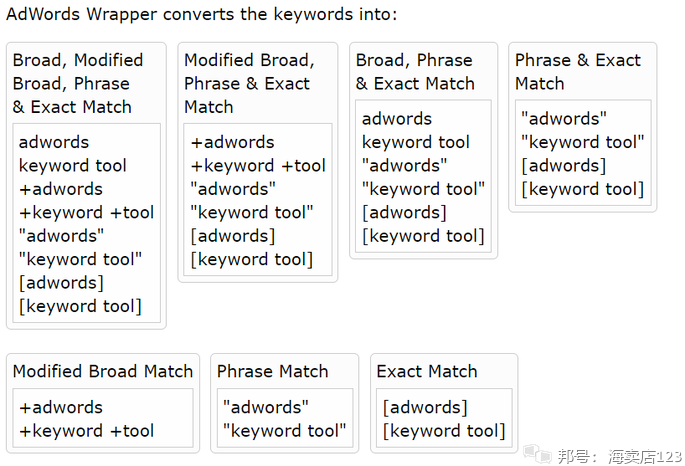
Task: Click '+keyword +tool' line in Modified Broad Match box
Action: [87, 431]
